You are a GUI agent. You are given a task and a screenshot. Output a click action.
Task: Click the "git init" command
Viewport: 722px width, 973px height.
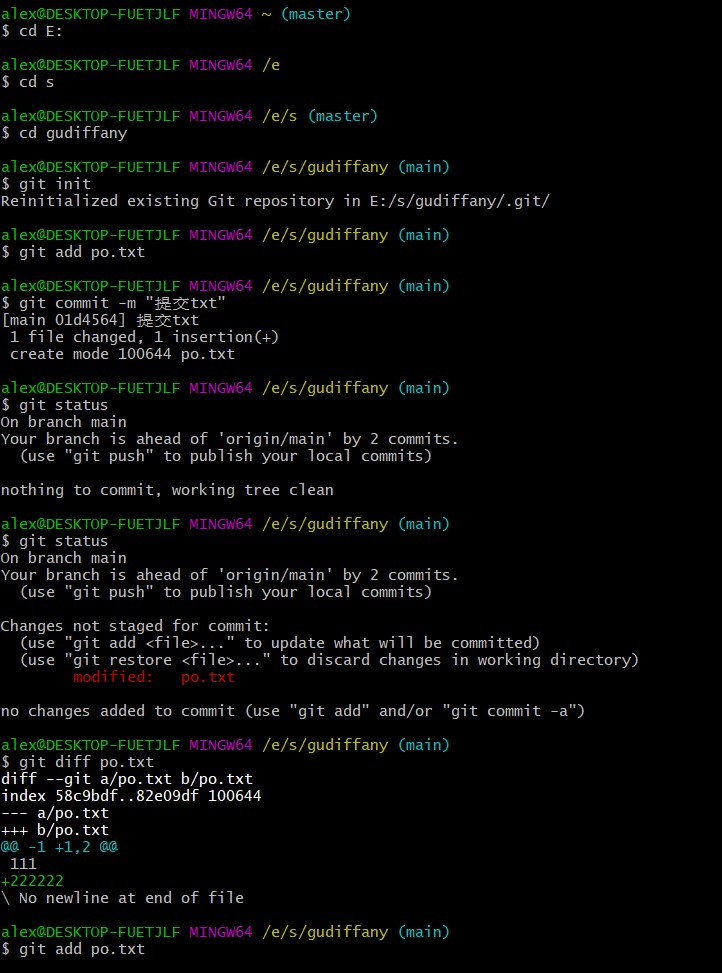click(55, 184)
